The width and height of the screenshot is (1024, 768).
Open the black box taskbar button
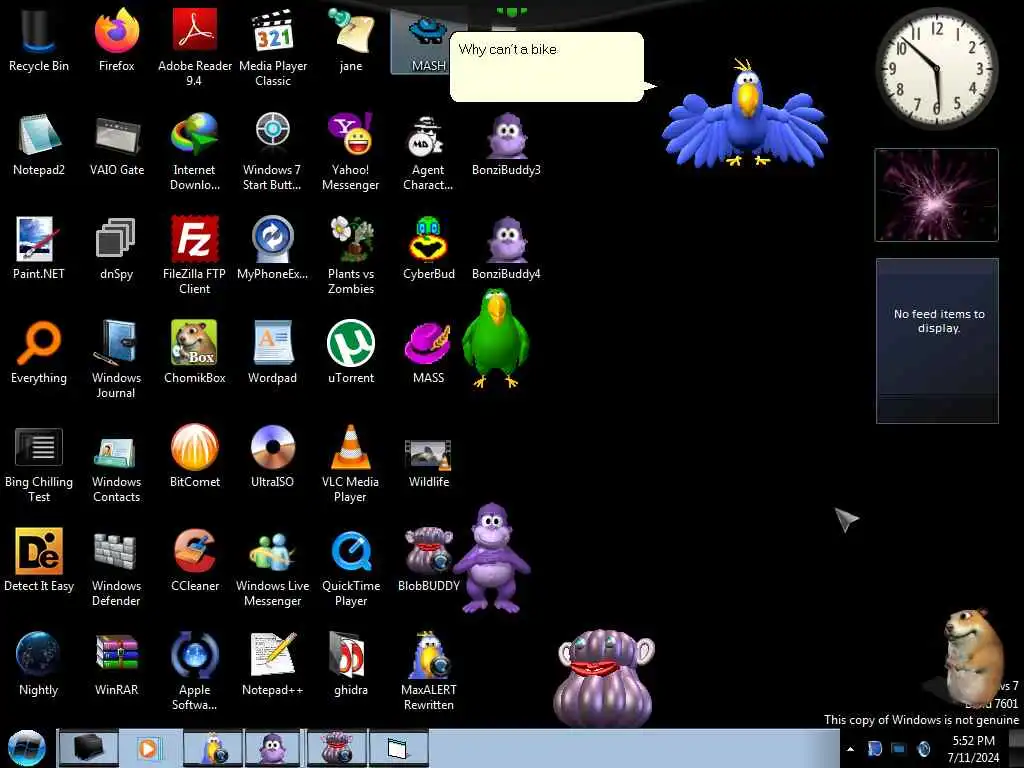click(89, 748)
